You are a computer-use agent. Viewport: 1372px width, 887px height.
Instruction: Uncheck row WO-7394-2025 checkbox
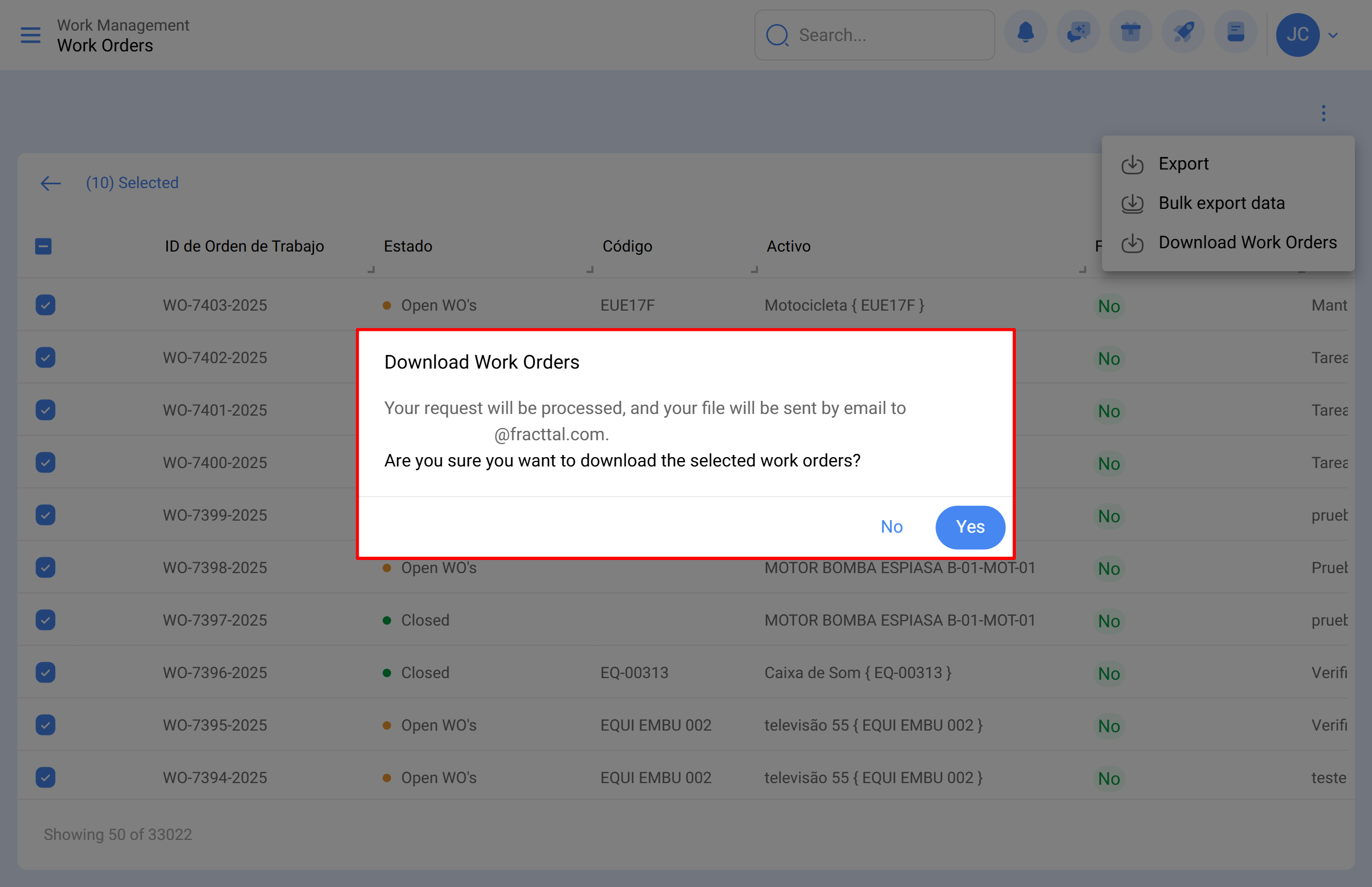pyautogui.click(x=45, y=778)
